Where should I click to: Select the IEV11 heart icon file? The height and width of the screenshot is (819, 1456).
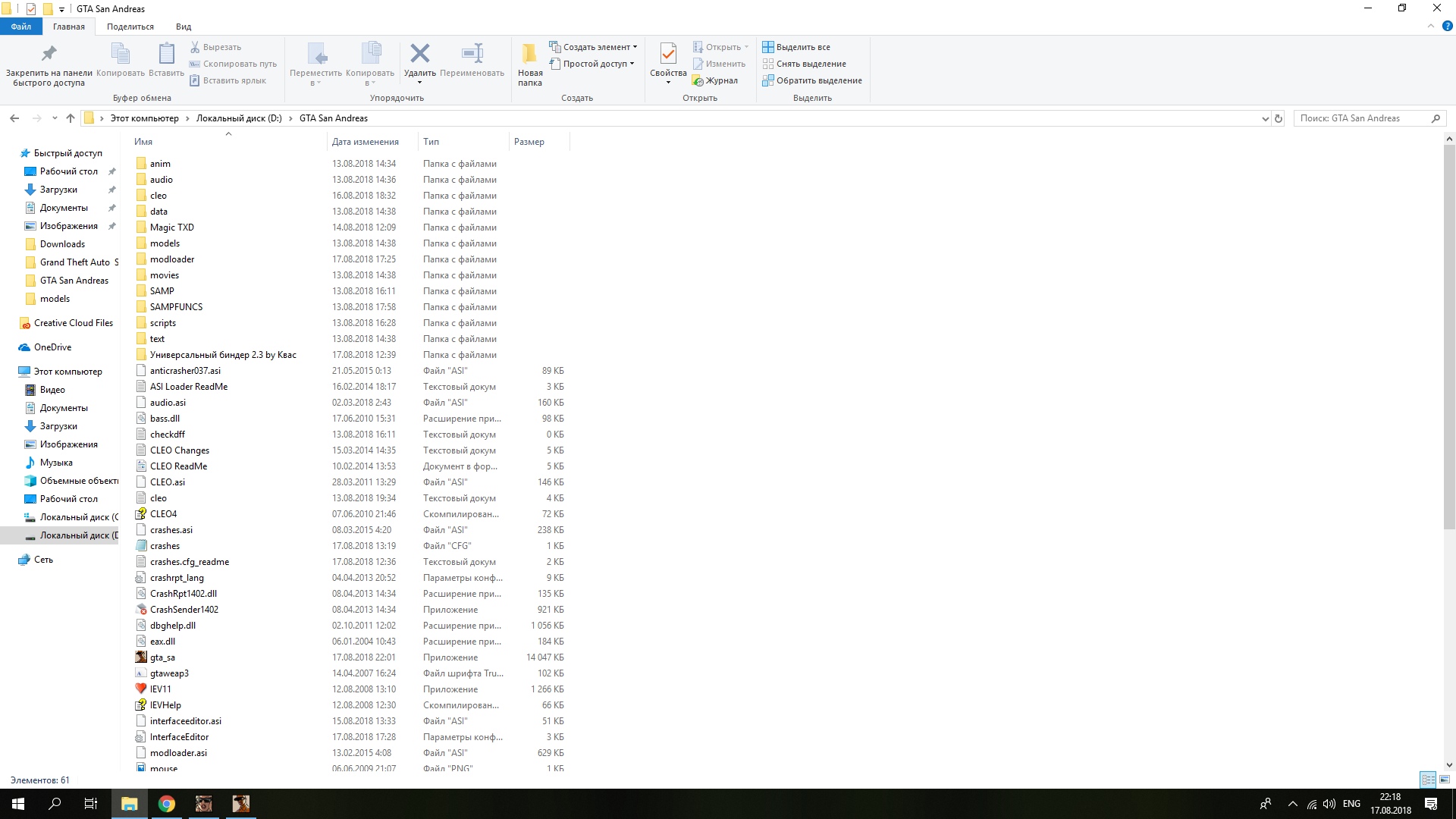pos(141,689)
